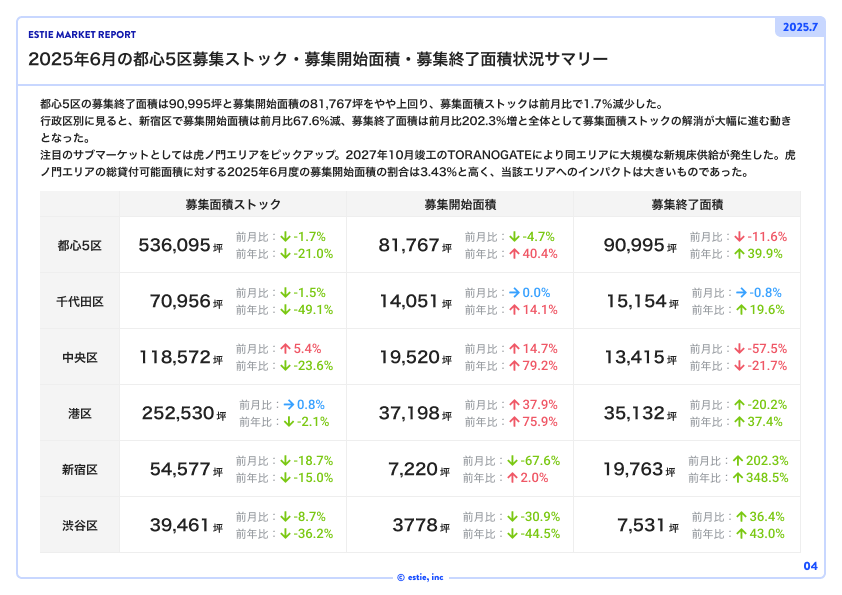
Task: Click the 2025.7 date badge
Action: pos(800,27)
